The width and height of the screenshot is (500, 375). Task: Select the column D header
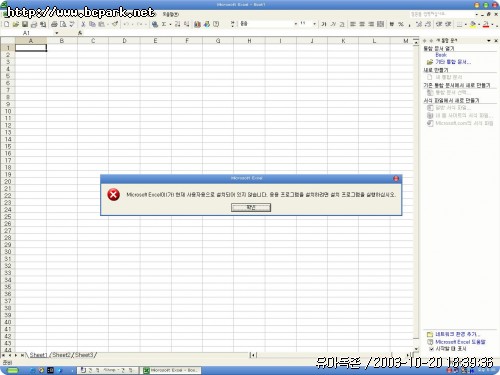point(124,41)
